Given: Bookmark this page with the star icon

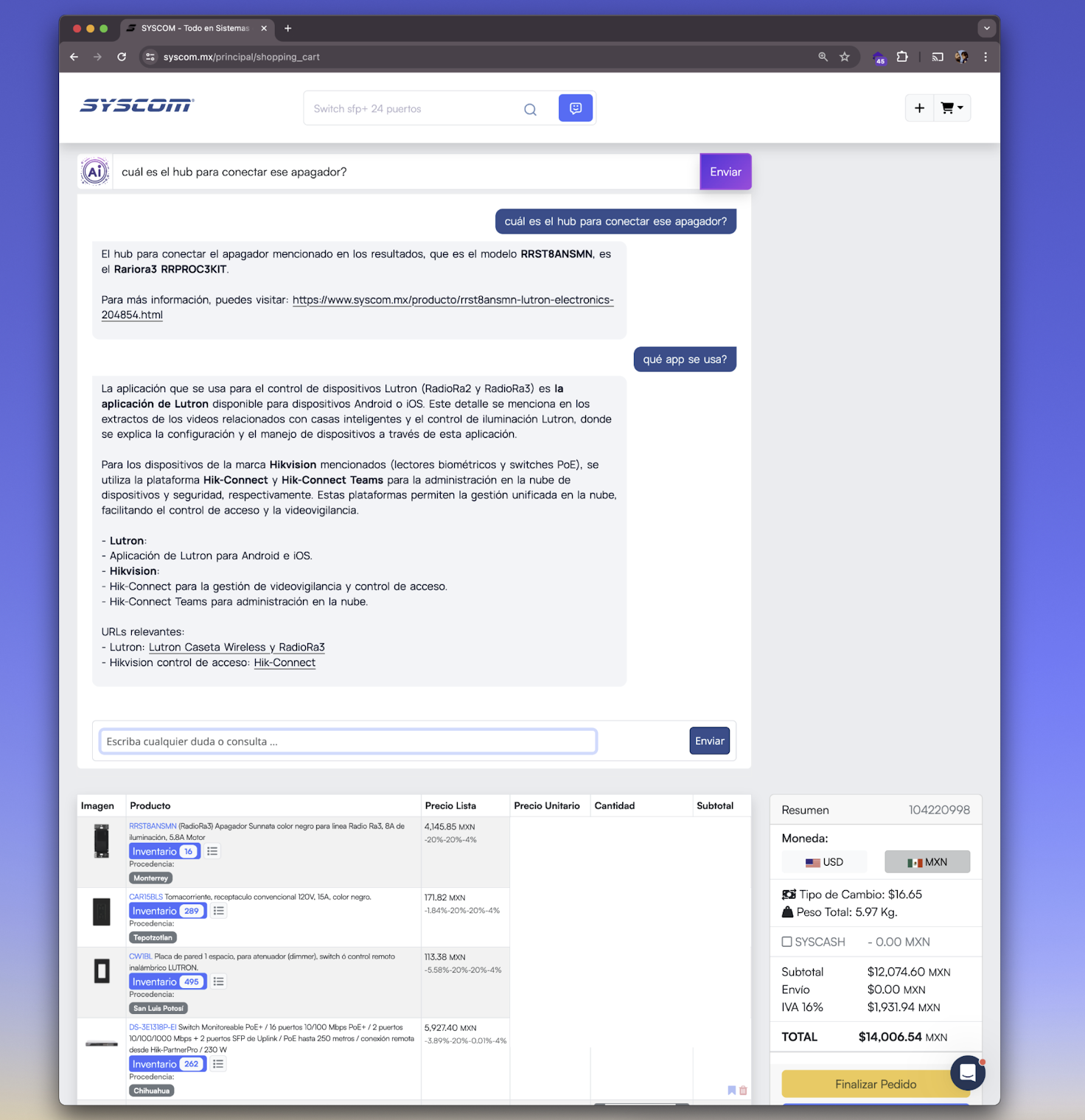Looking at the screenshot, I should (x=845, y=57).
